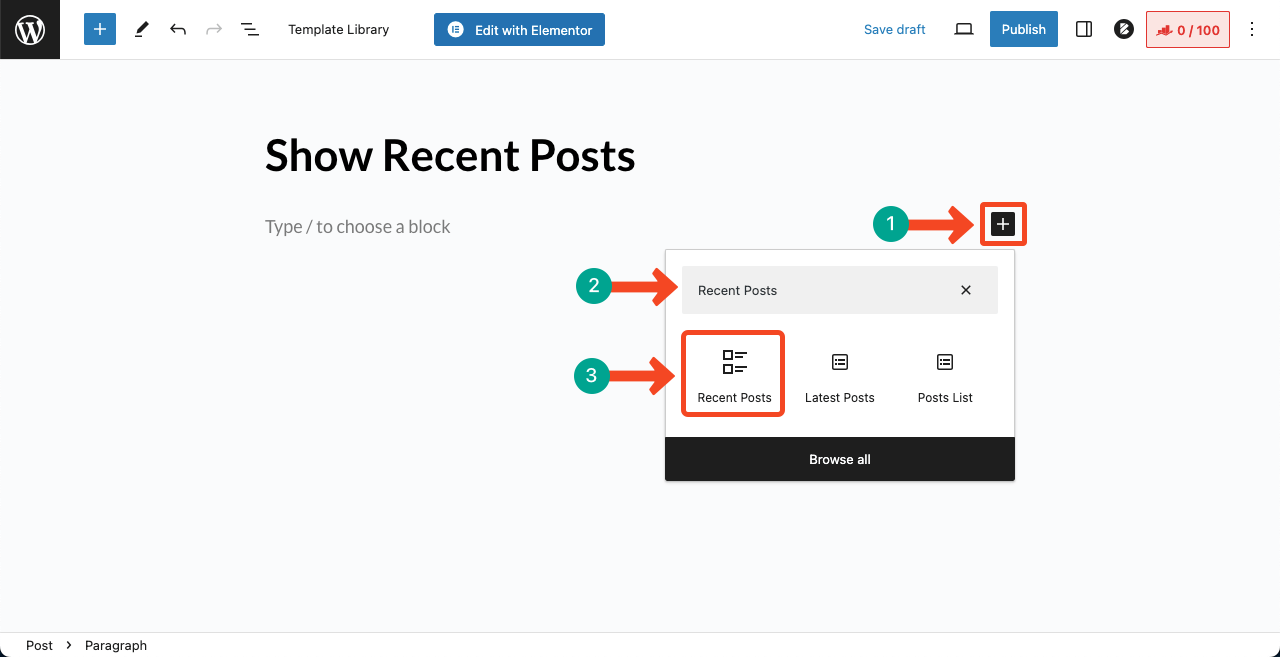
Task: Click the Save draft link
Action: click(x=895, y=30)
